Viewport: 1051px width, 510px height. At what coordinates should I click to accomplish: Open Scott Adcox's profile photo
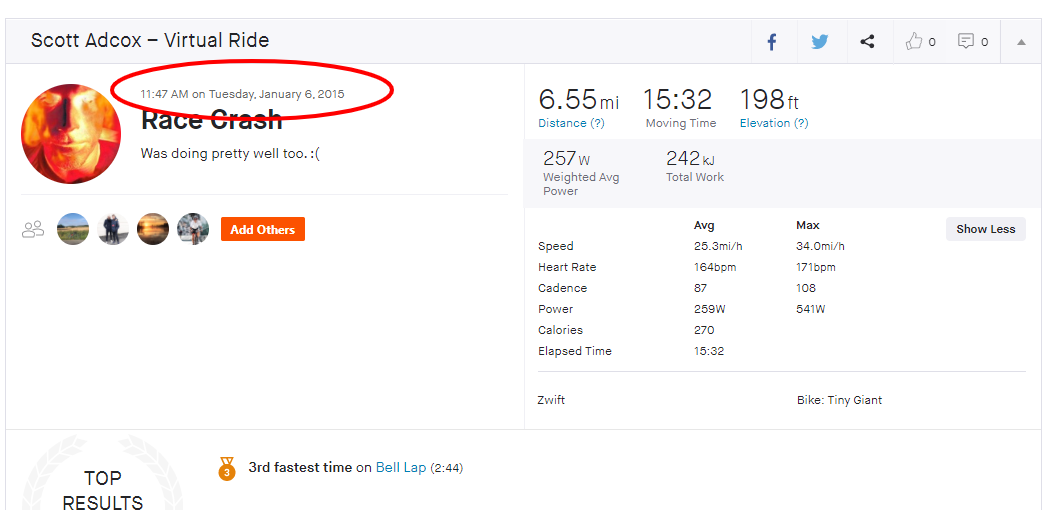[x=71, y=134]
